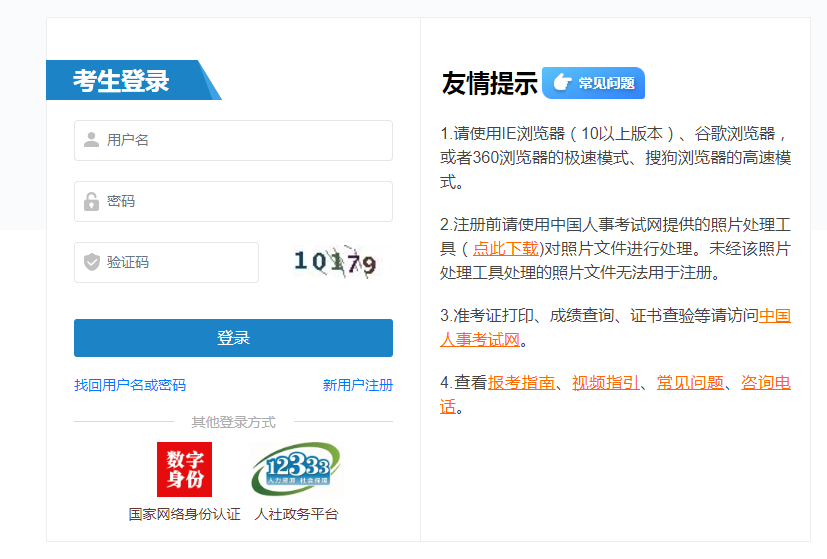Open 点此下载 photo tool download link
827x559 pixels.
(x=505, y=248)
